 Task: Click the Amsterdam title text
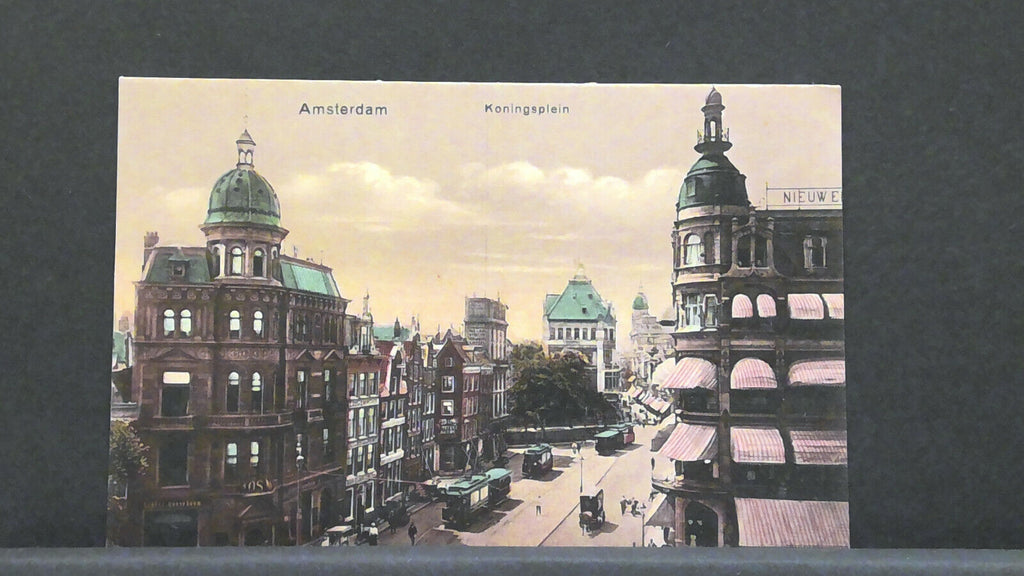[x=342, y=109]
